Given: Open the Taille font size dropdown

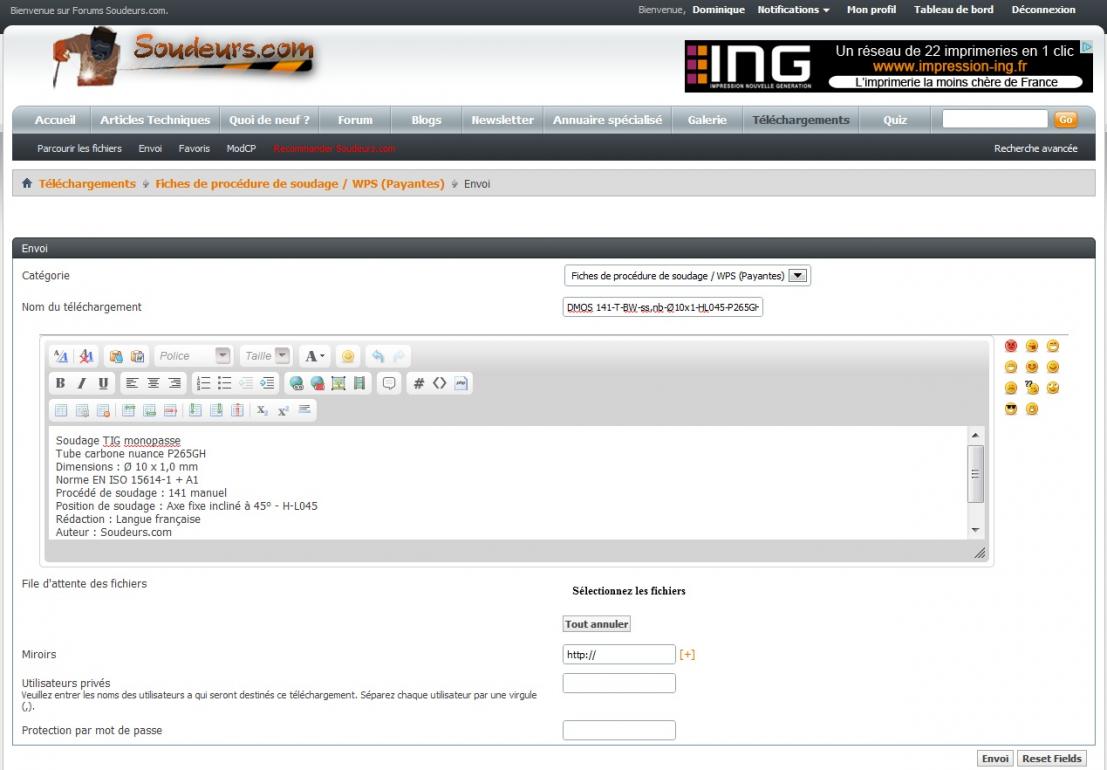Looking at the screenshot, I should [282, 356].
